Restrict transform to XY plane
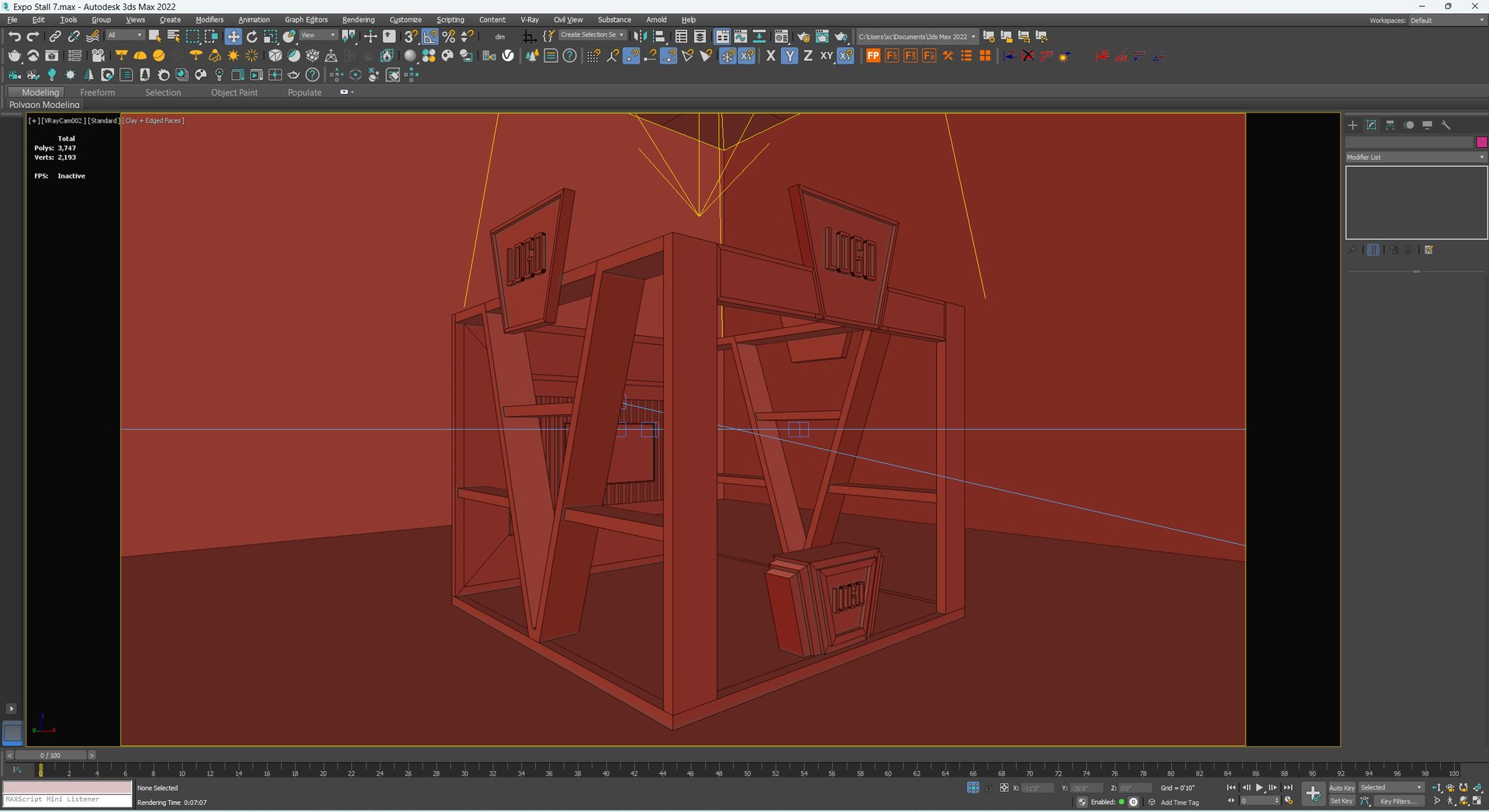This screenshot has height=812, width=1489. [827, 56]
